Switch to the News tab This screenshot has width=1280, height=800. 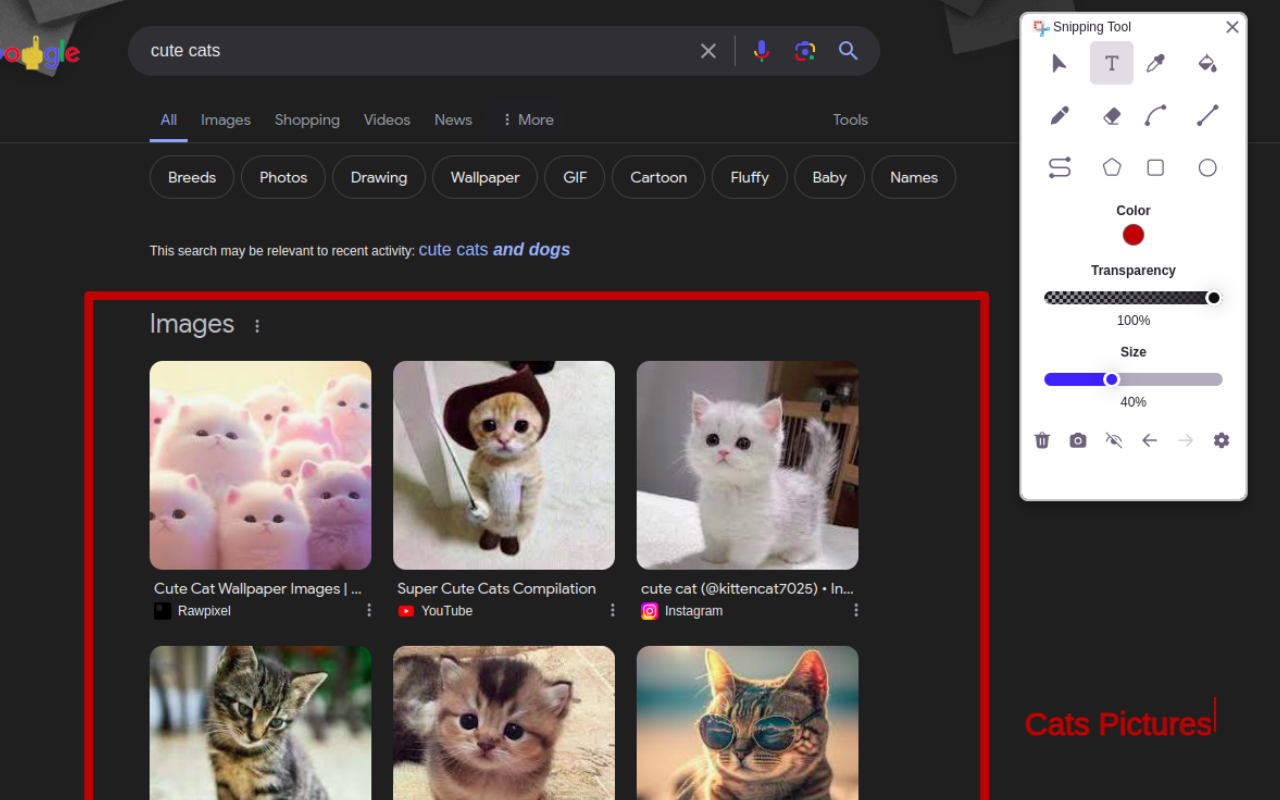coord(453,120)
